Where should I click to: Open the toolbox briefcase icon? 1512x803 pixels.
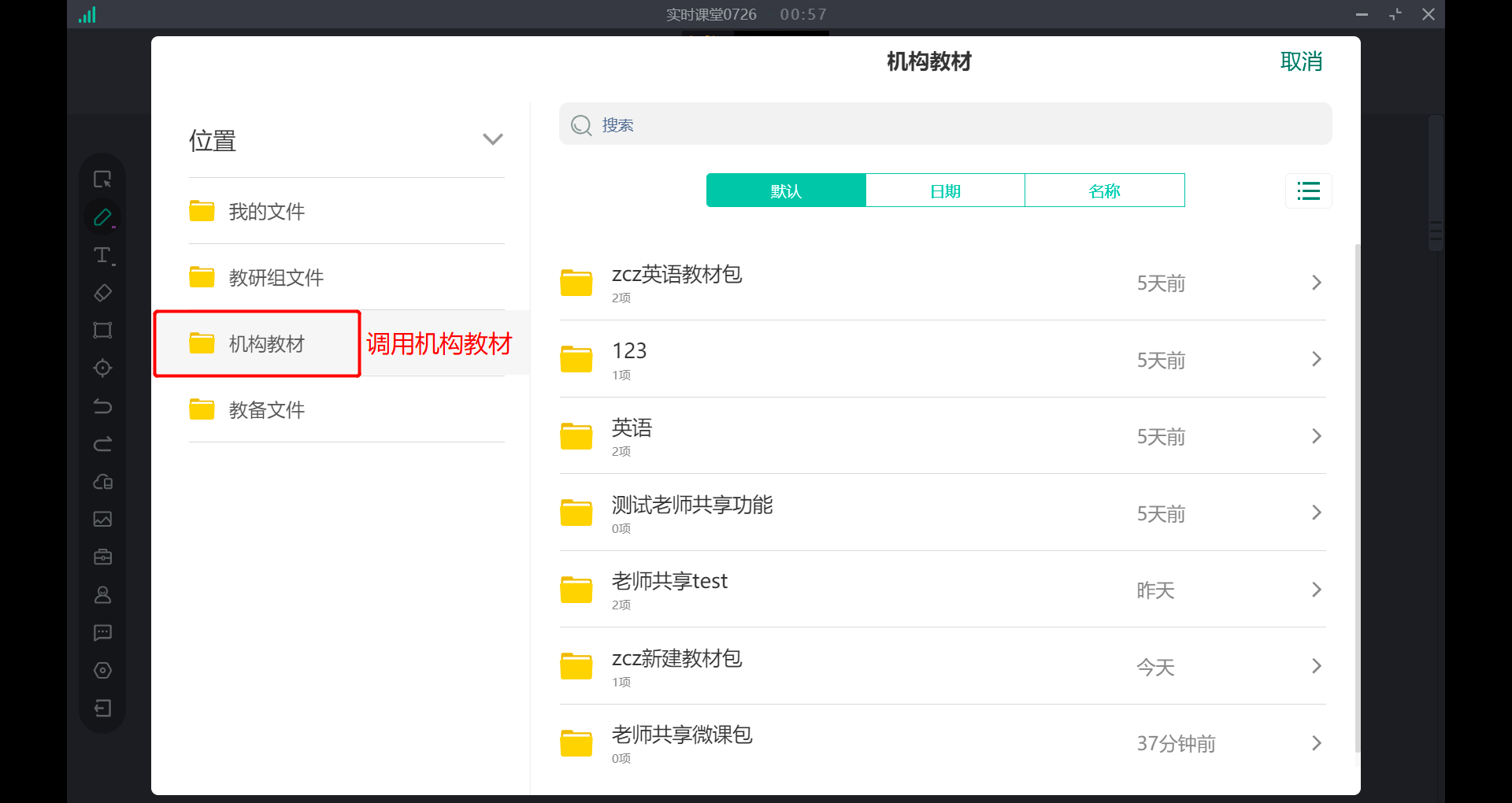(102, 557)
